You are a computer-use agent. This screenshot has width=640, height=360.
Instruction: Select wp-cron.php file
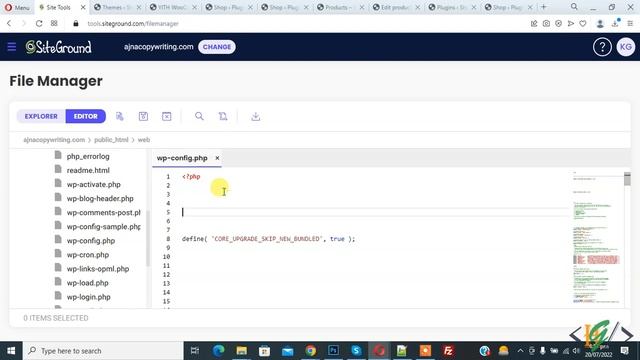(x=88, y=255)
